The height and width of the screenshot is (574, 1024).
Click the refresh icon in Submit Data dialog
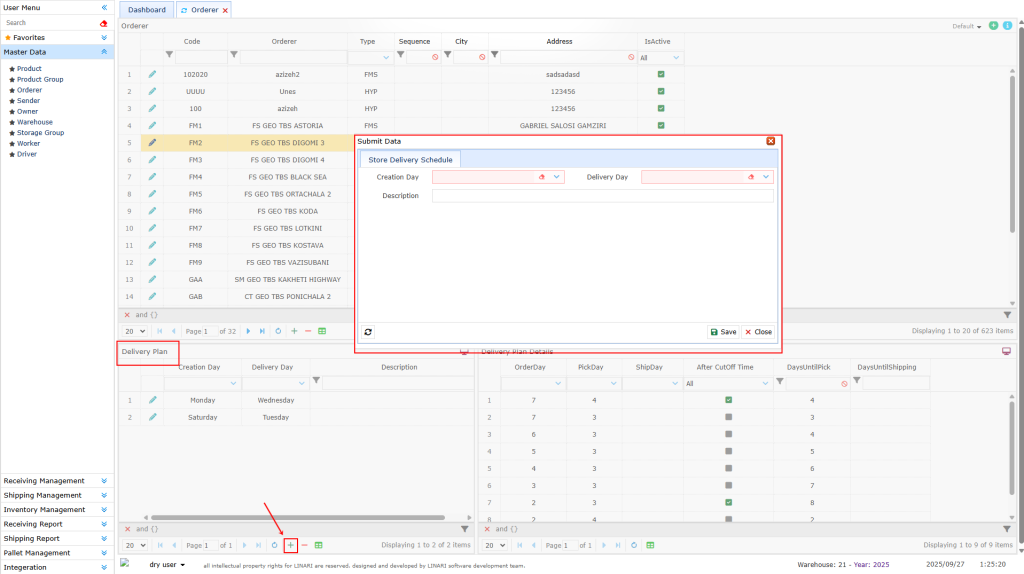(368, 332)
